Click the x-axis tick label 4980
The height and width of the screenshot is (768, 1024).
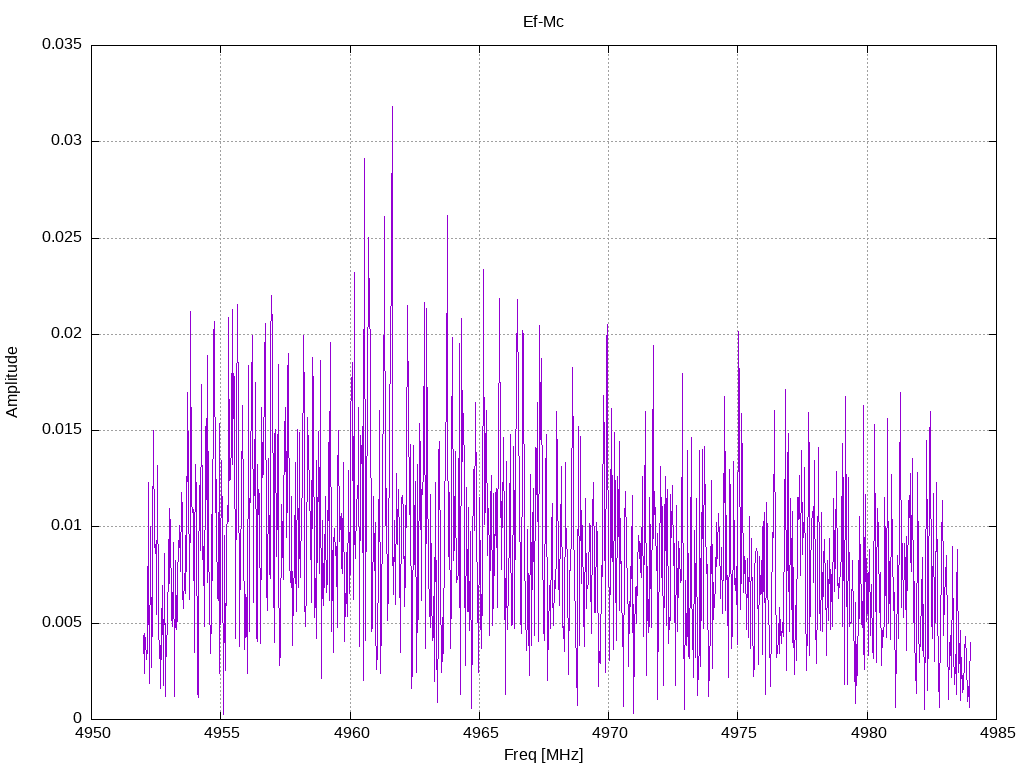(x=868, y=733)
